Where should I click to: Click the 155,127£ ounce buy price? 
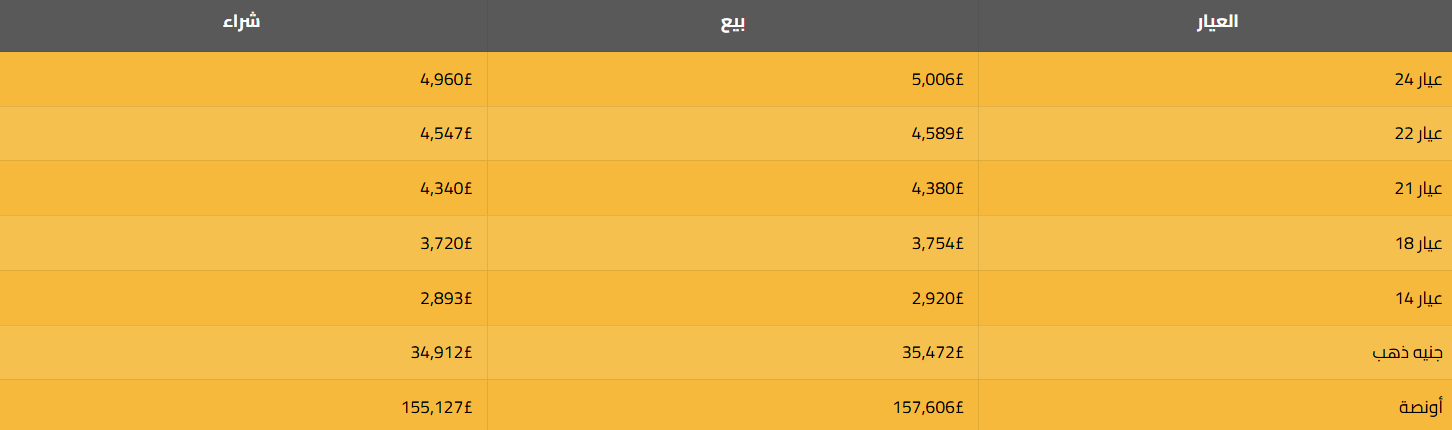[438, 407]
